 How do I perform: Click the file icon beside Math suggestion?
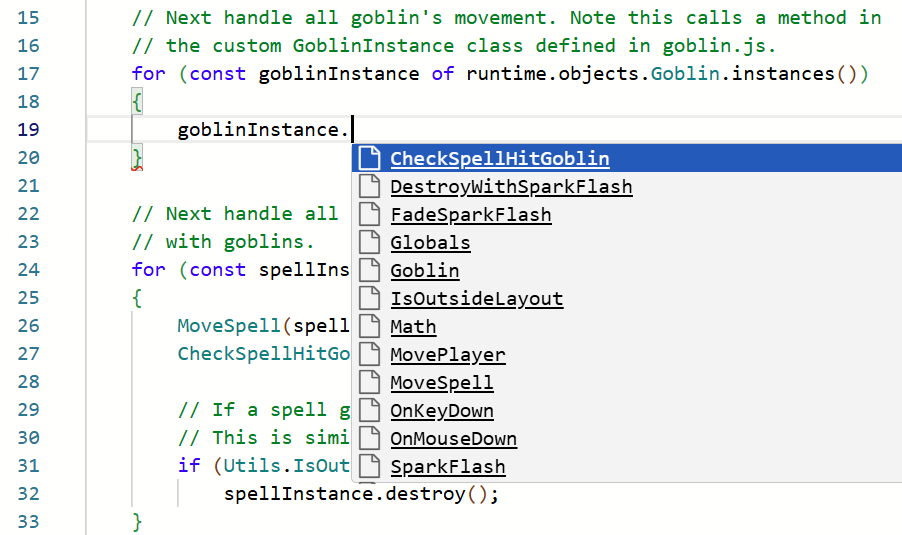pos(369,326)
